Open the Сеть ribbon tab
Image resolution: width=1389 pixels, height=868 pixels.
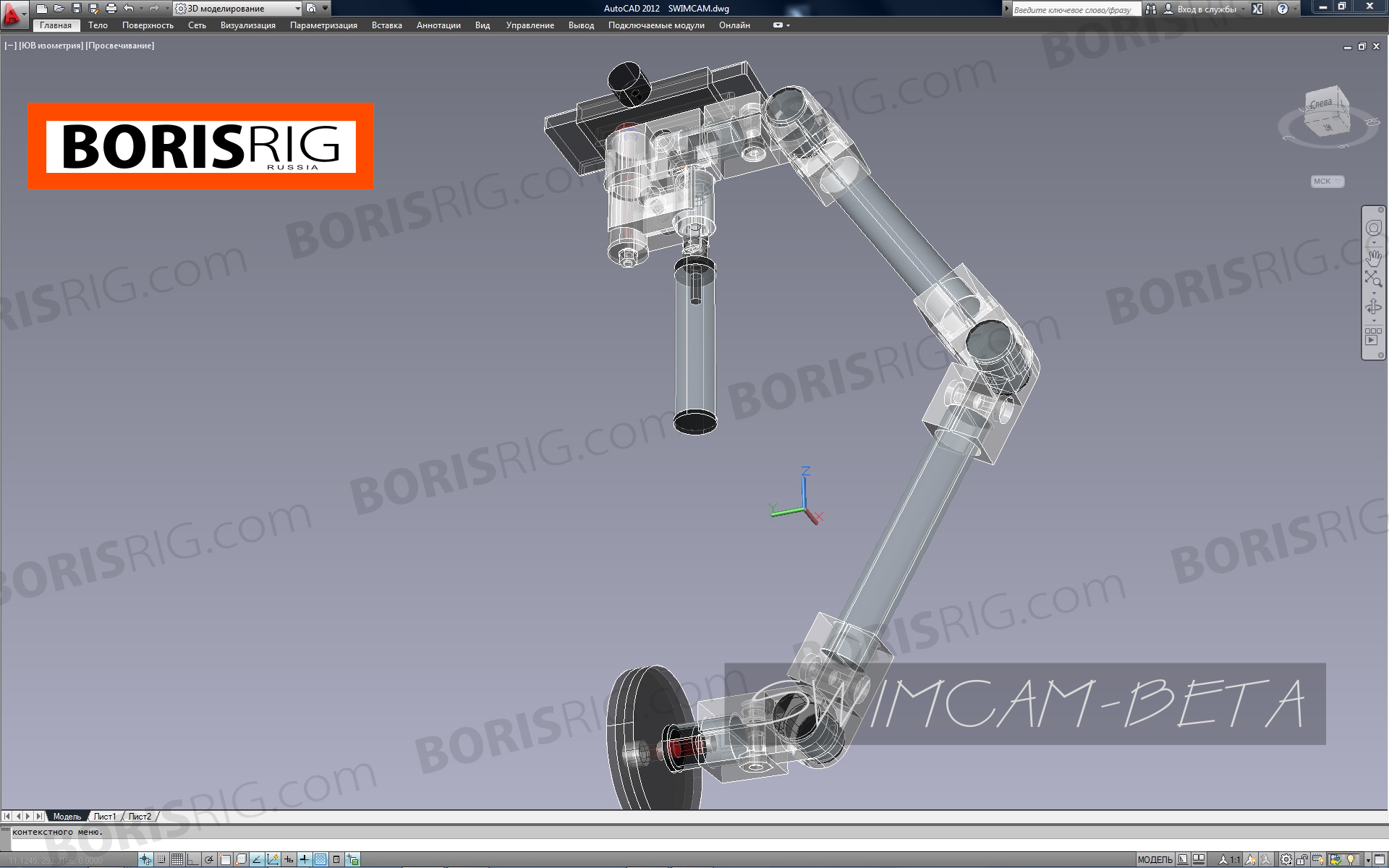(197, 25)
